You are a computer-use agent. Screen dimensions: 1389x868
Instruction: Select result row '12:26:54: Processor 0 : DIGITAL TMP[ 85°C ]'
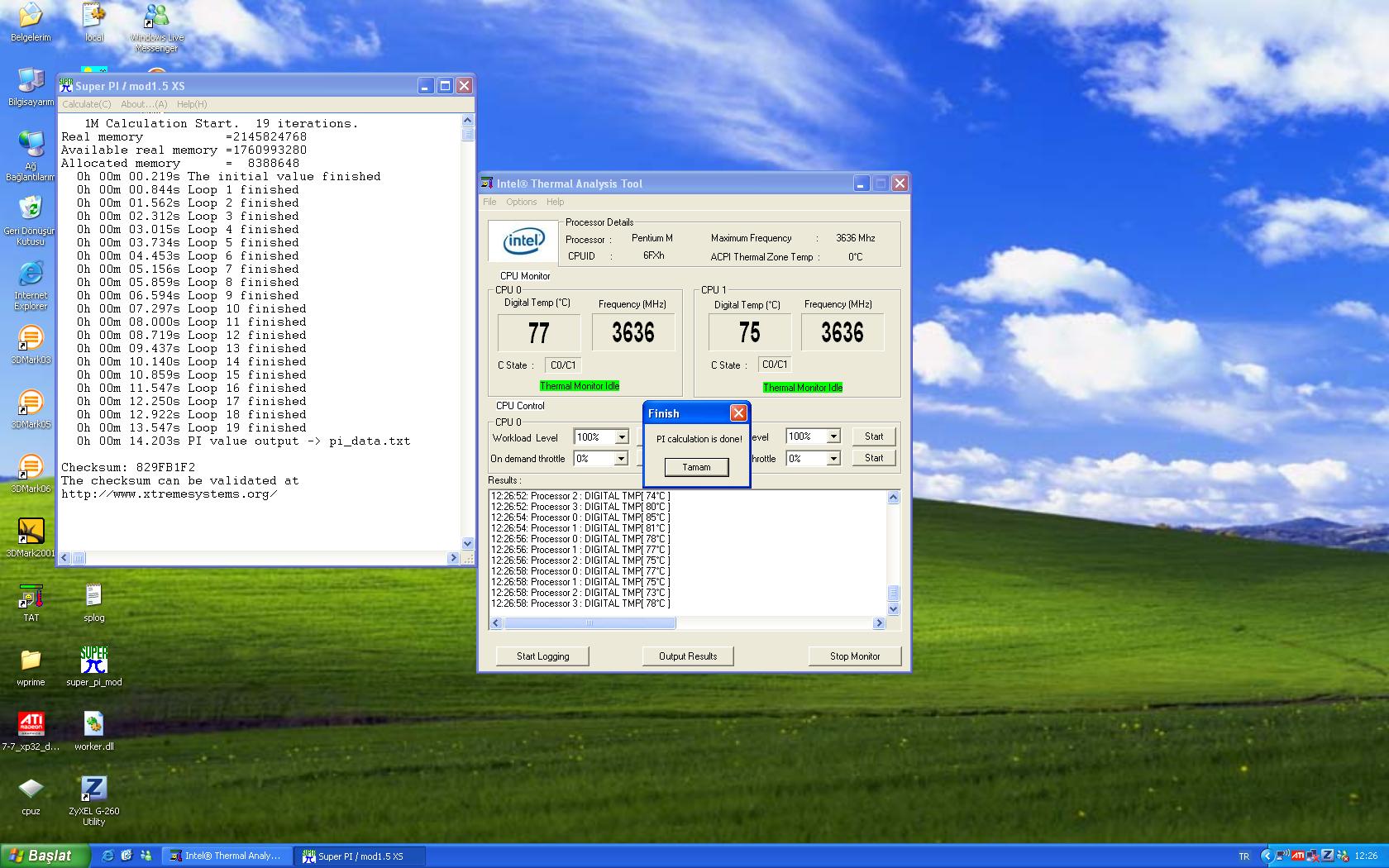(x=580, y=517)
